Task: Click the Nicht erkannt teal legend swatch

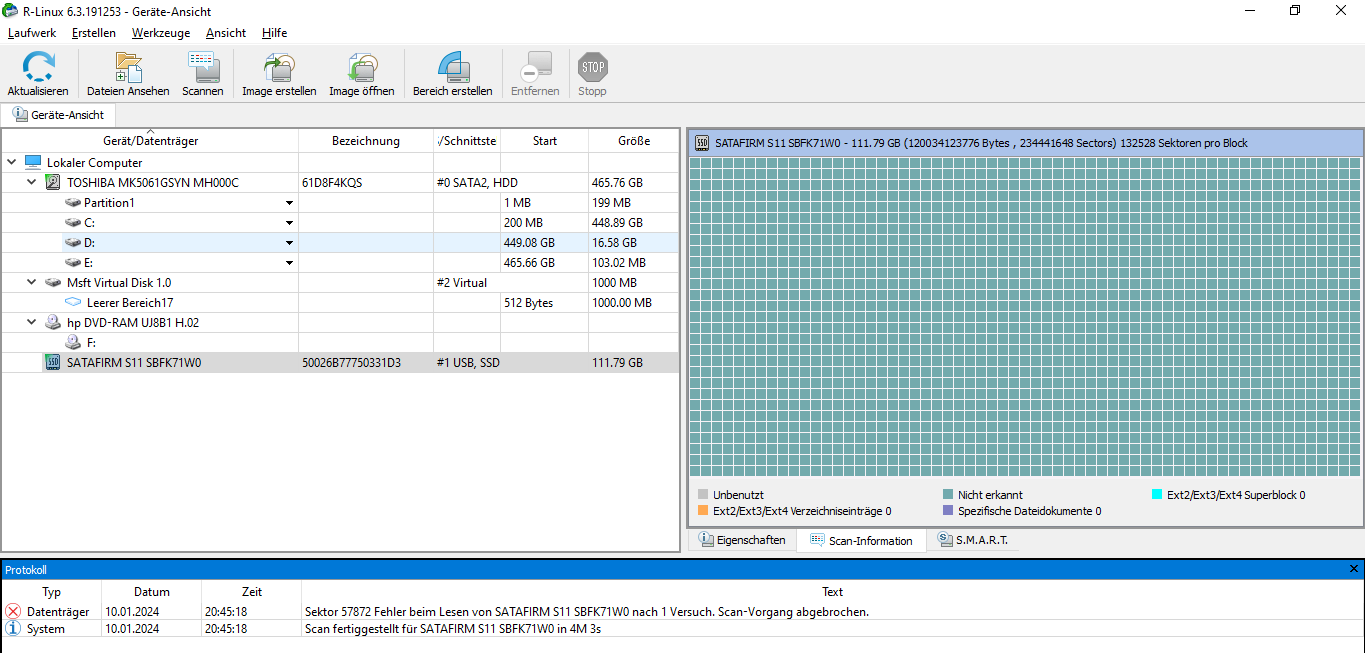Action: tap(948, 494)
